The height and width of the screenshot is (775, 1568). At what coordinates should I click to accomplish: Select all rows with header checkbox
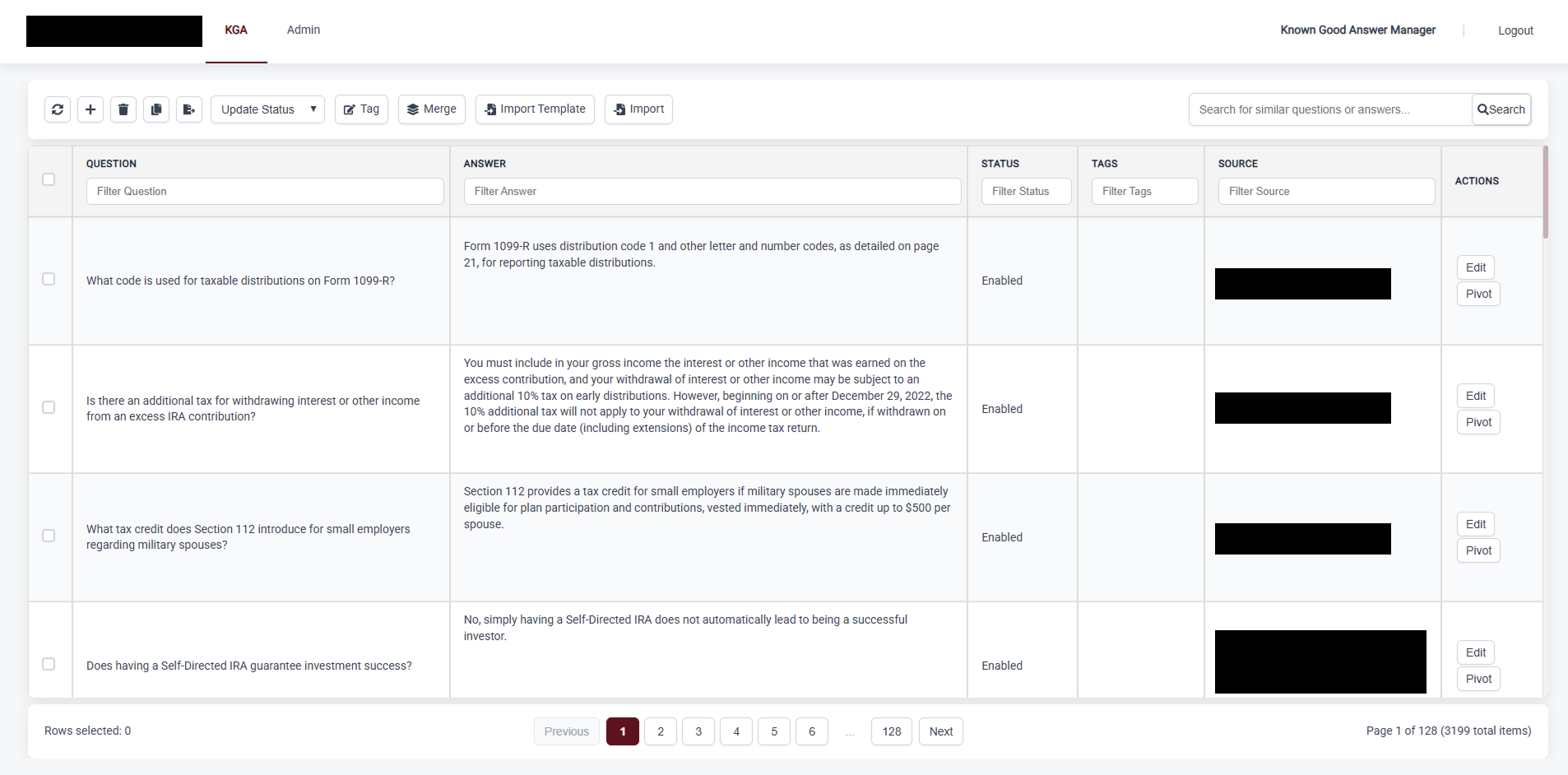click(x=49, y=179)
